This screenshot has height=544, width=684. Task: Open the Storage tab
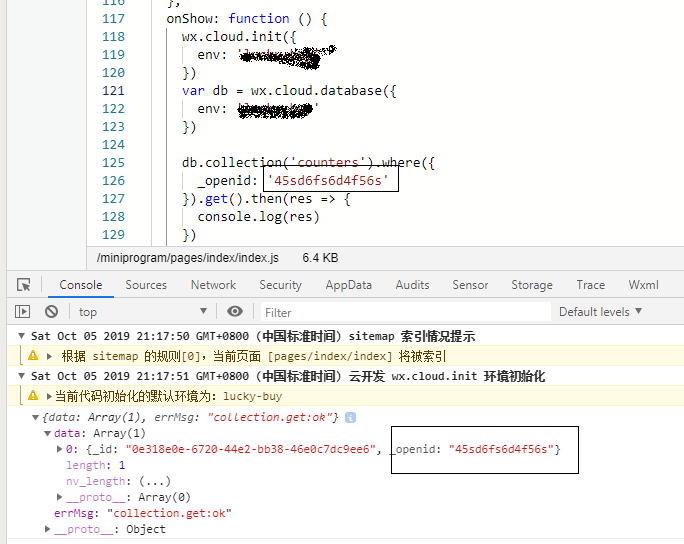[x=532, y=285]
